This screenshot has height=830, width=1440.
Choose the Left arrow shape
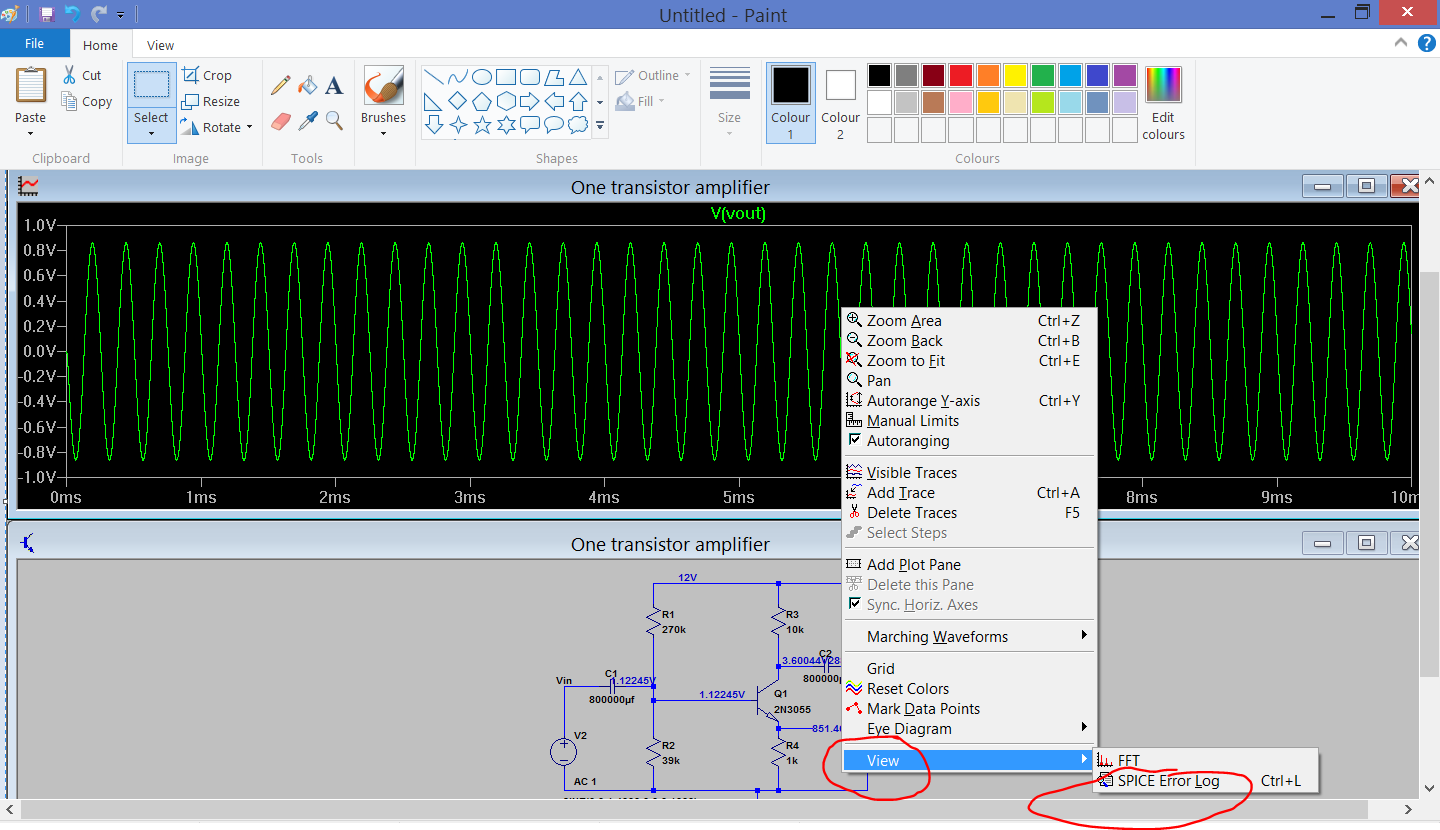[554, 101]
